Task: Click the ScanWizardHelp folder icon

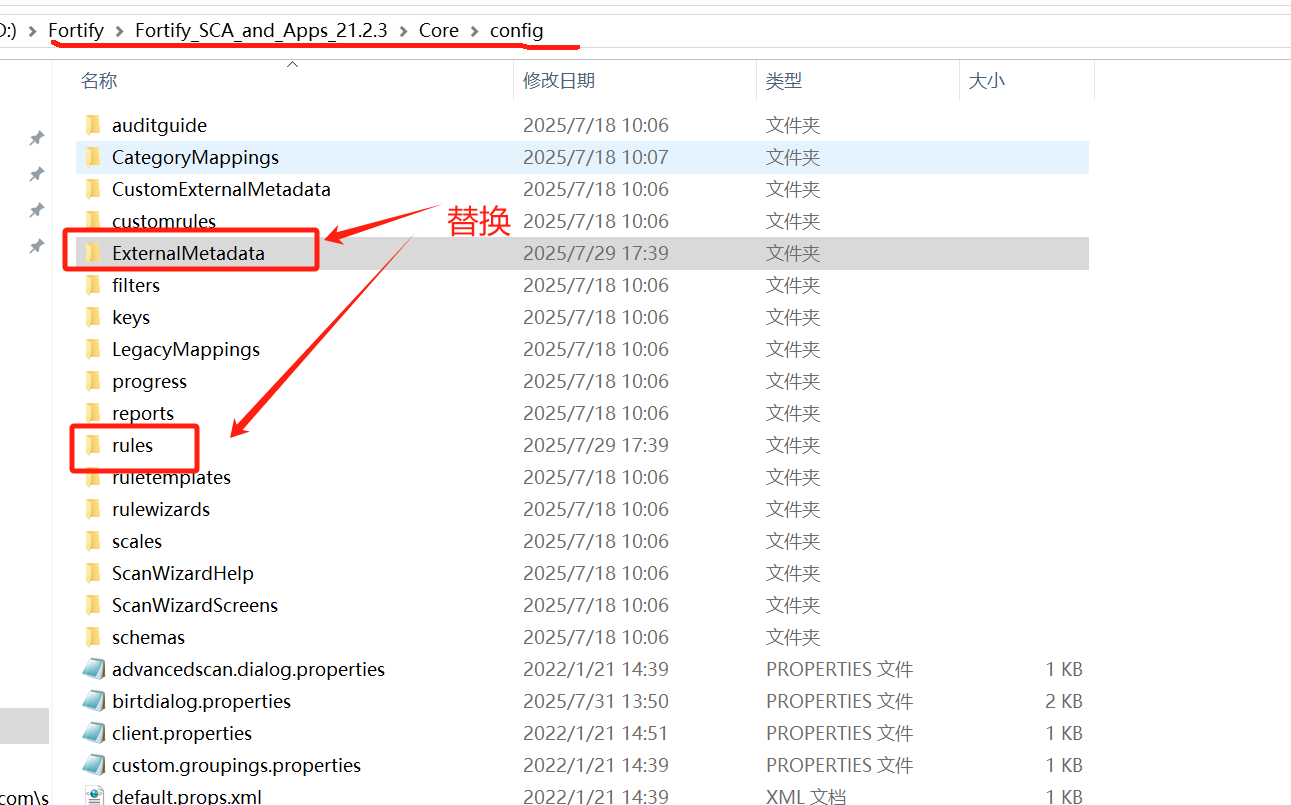Action: coord(93,573)
